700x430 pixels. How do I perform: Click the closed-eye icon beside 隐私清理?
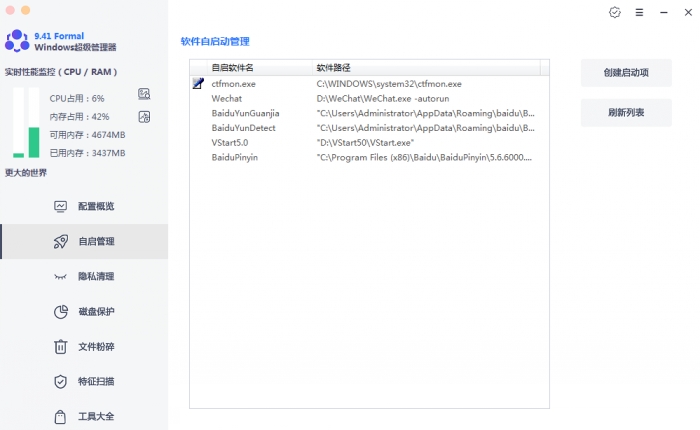pyautogui.click(x=60, y=277)
